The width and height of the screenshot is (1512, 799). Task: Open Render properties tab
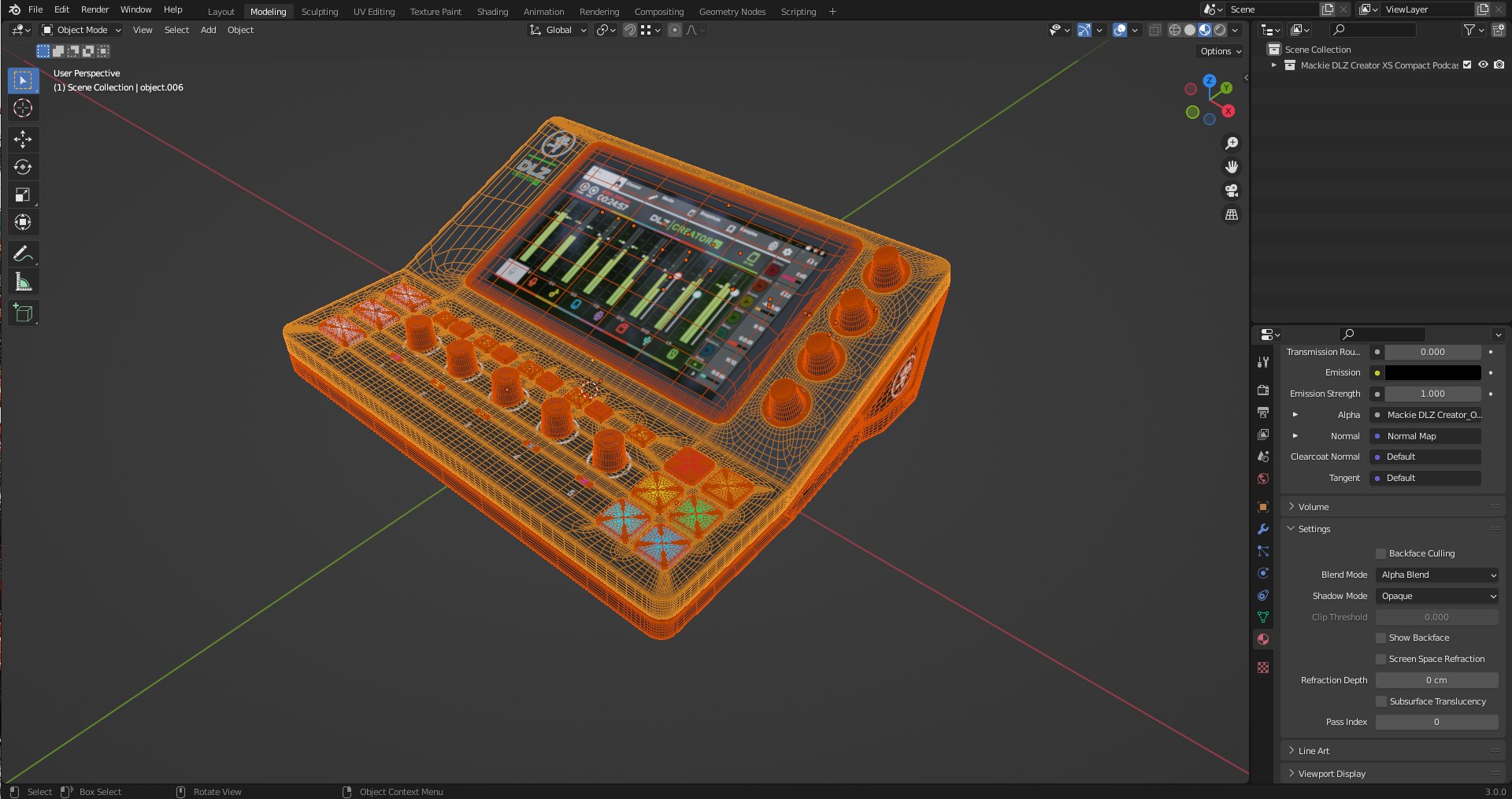(x=1263, y=390)
